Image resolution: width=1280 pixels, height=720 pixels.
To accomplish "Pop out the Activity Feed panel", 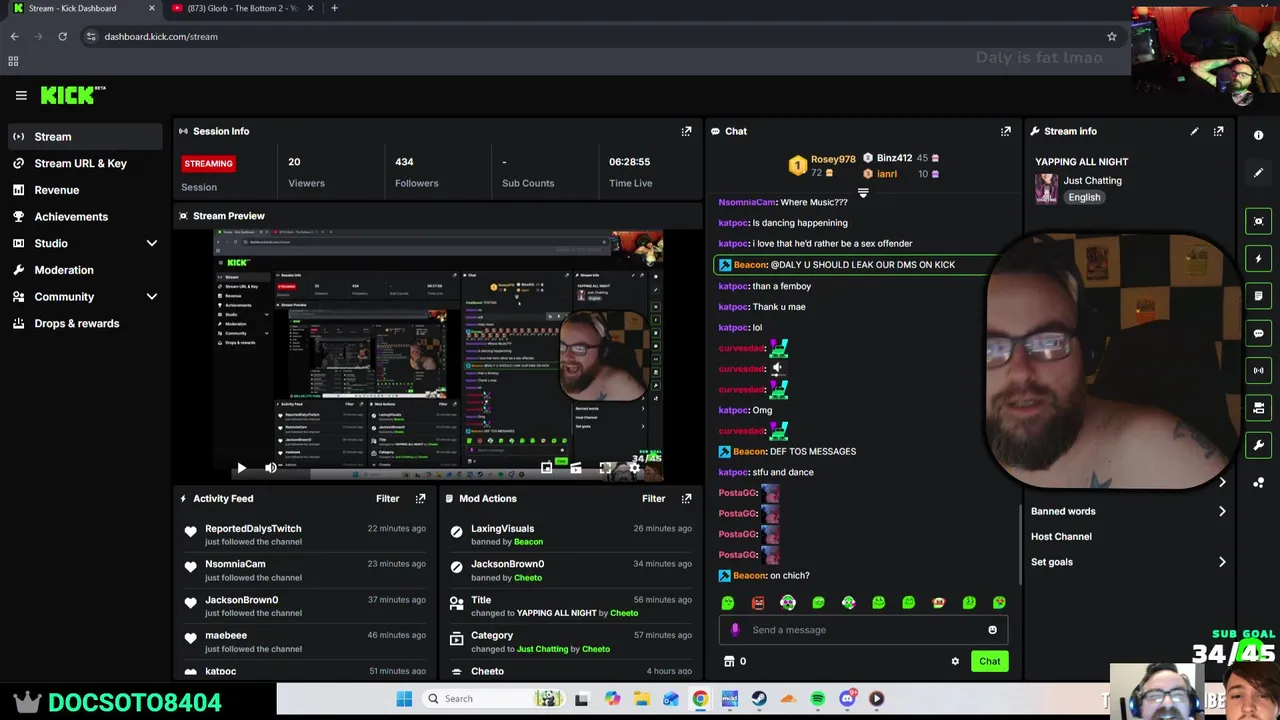I will (x=420, y=498).
